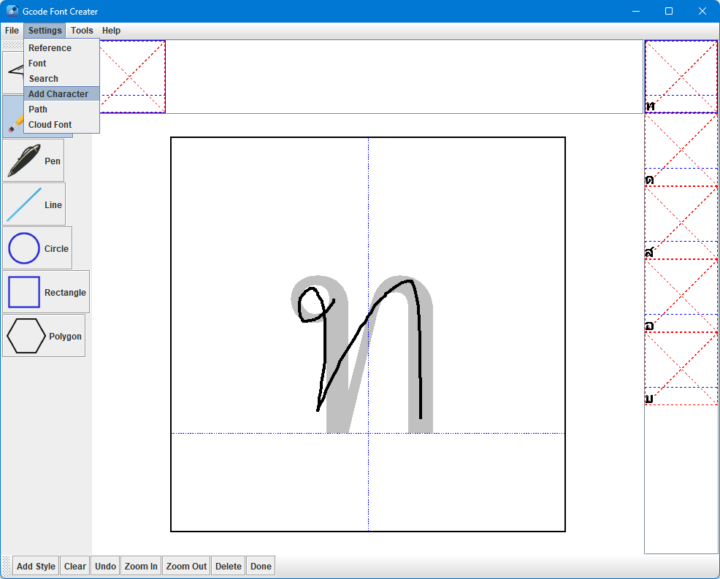Choose Cloud Font menu entry
720x579 pixels.
pyautogui.click(x=62, y=124)
